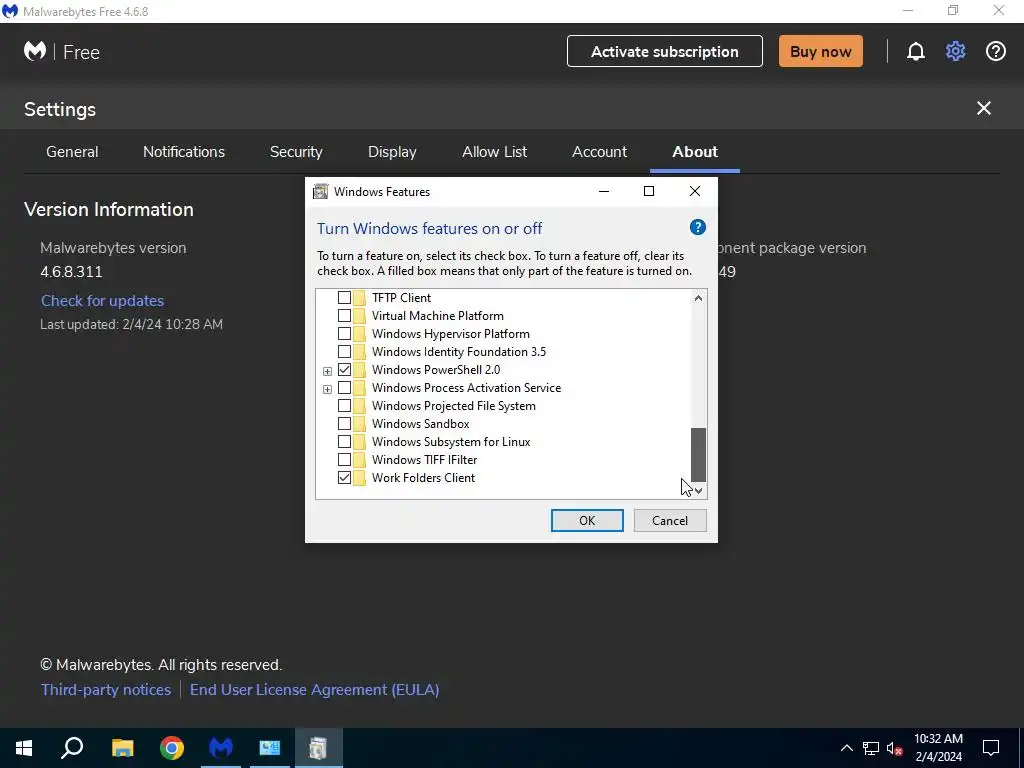
Task: Select the Virtual Machine Platform label
Action: coord(438,316)
